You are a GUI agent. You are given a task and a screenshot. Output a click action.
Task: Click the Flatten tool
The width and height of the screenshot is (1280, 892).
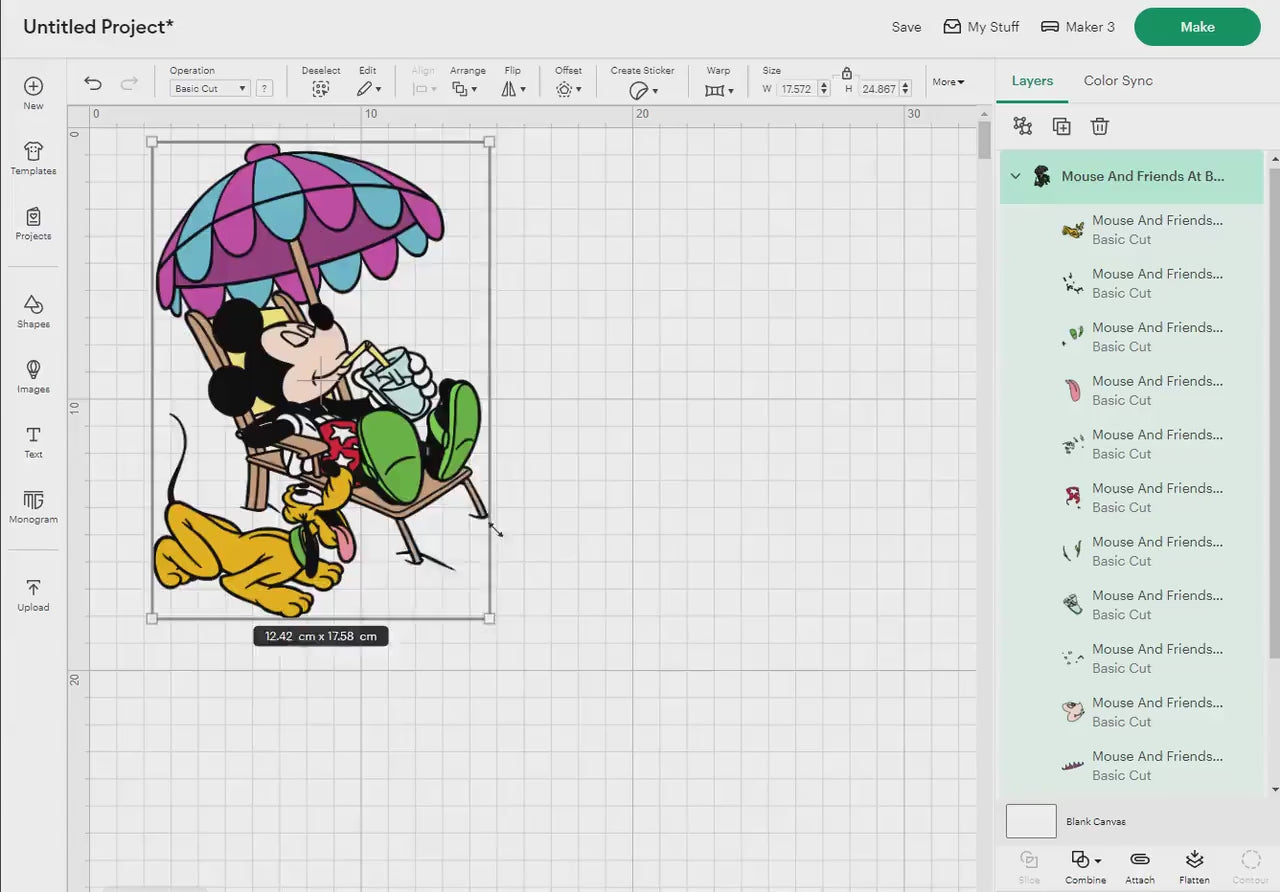pyautogui.click(x=1194, y=867)
